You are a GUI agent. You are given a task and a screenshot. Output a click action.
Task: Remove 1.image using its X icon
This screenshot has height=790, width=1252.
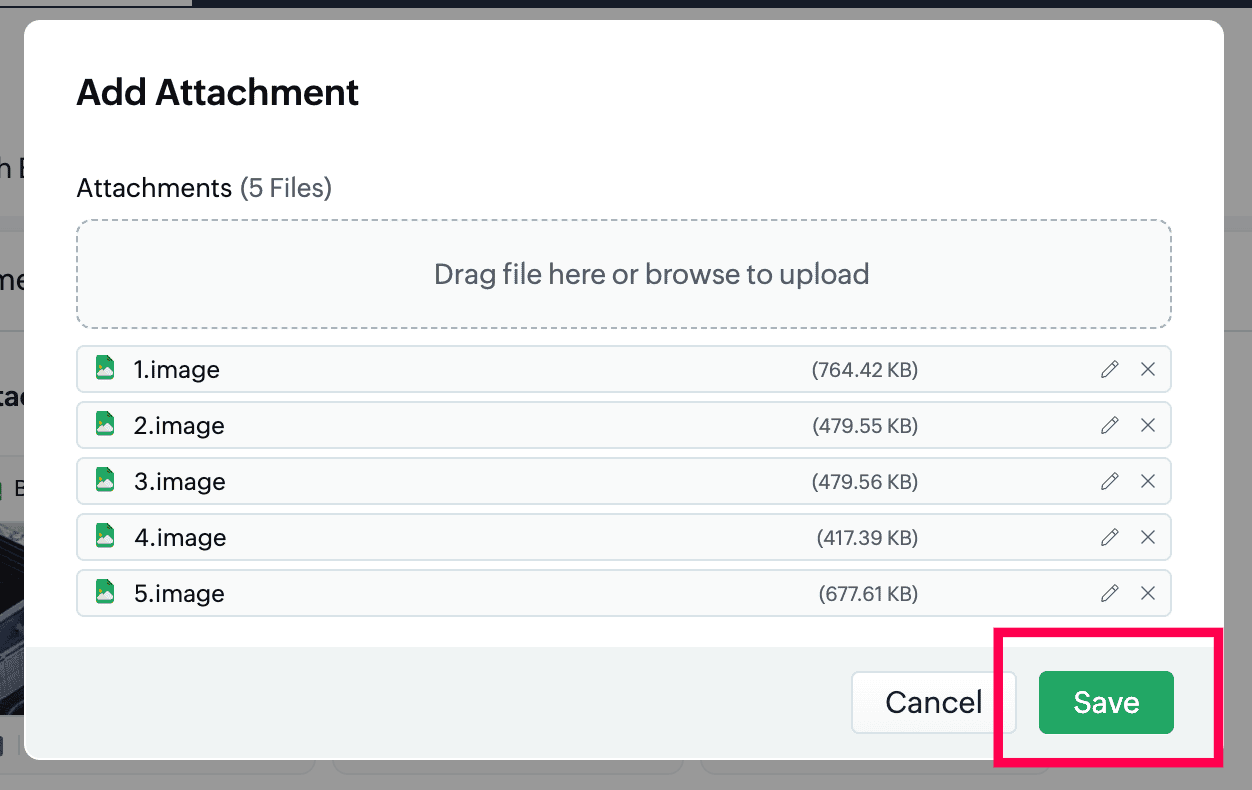pyautogui.click(x=1148, y=370)
